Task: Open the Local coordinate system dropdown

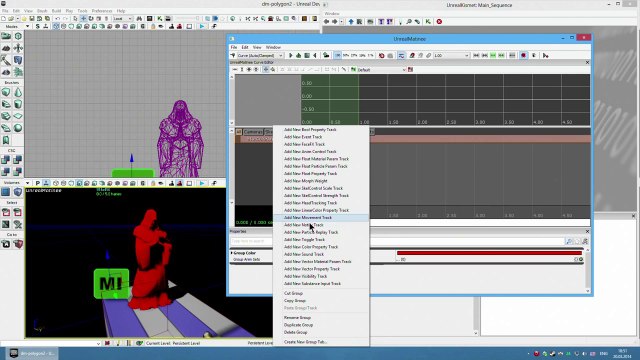Action: tap(122, 19)
